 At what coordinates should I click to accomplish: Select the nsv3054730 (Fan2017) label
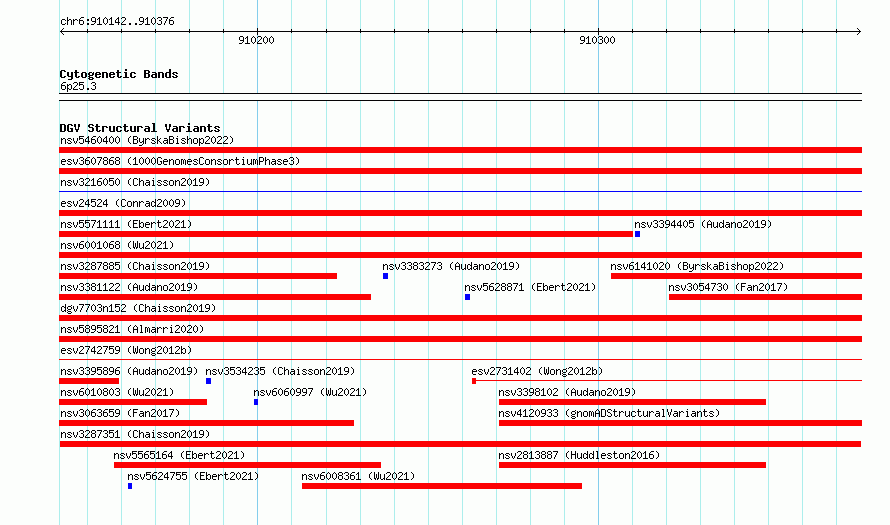click(x=728, y=287)
